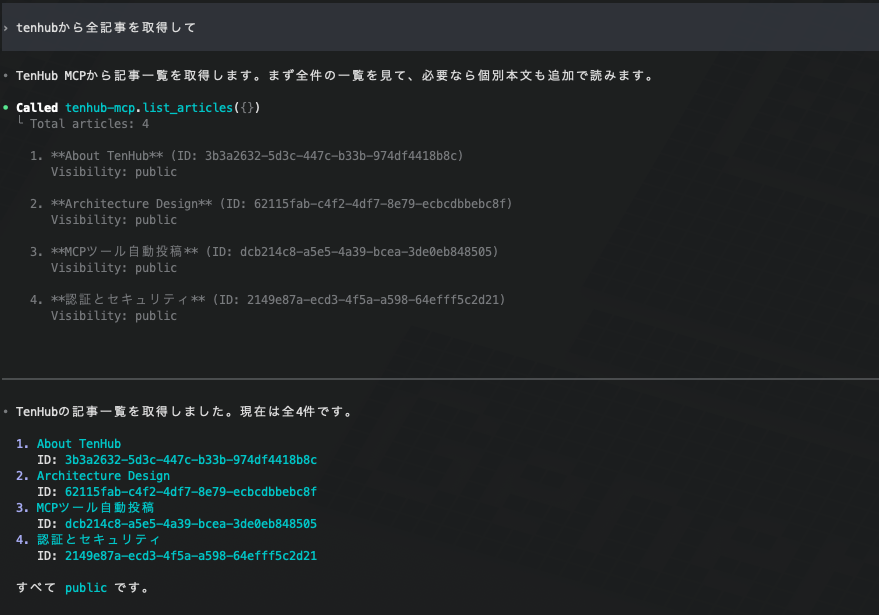Click cyan 'public' in the final line

coord(86,588)
